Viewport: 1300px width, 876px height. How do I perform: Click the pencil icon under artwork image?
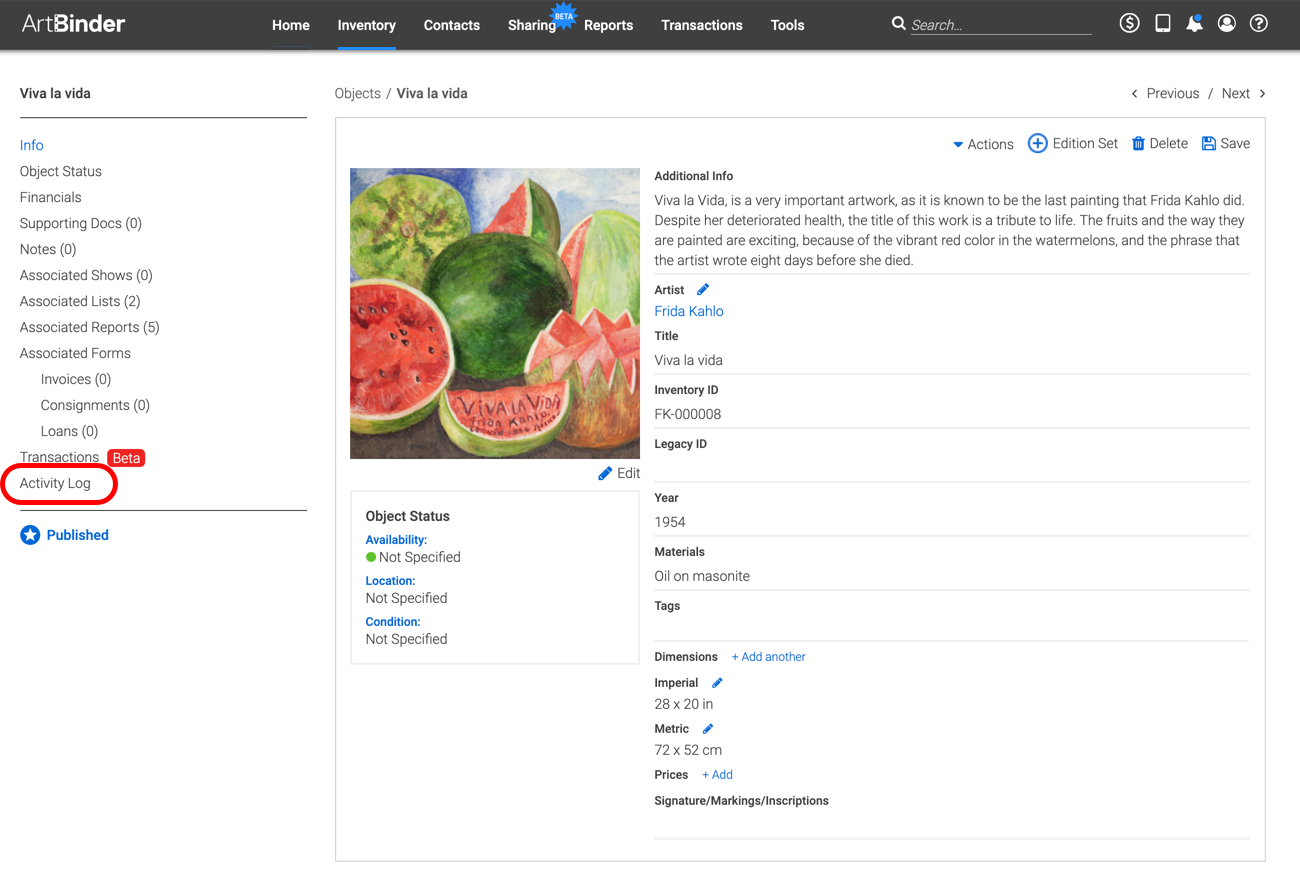pos(605,473)
